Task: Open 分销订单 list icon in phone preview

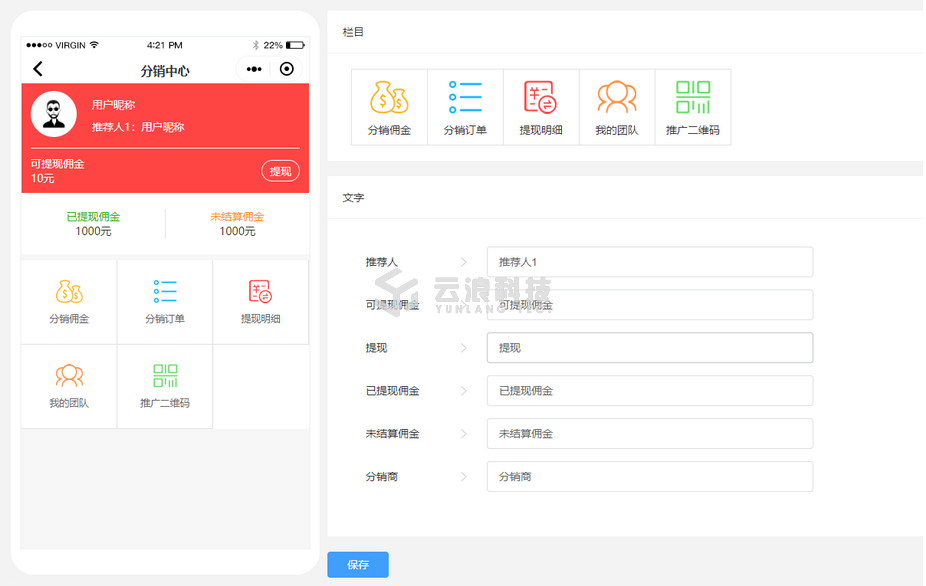Action: (165, 292)
